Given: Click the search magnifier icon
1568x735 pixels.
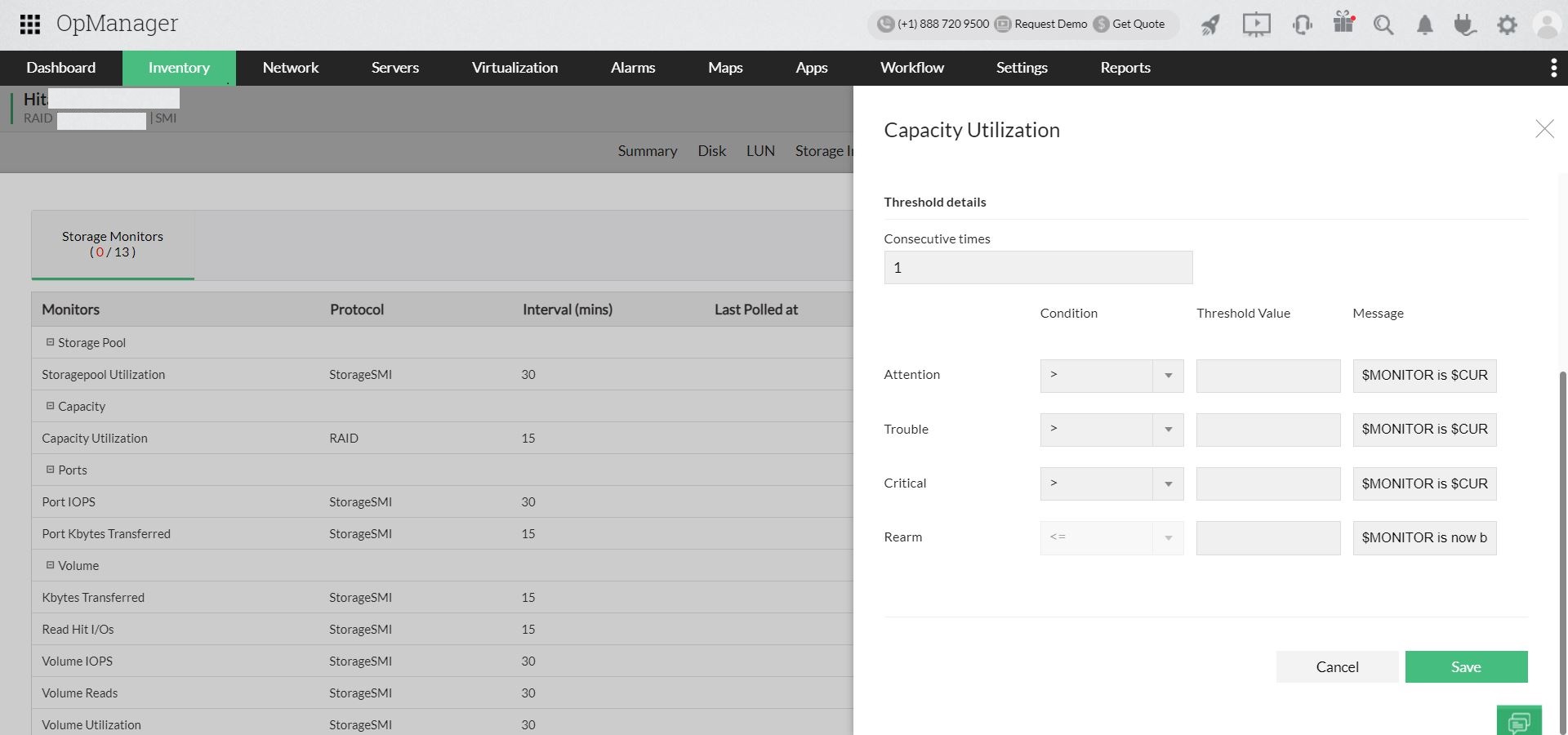Looking at the screenshot, I should tap(1383, 24).
